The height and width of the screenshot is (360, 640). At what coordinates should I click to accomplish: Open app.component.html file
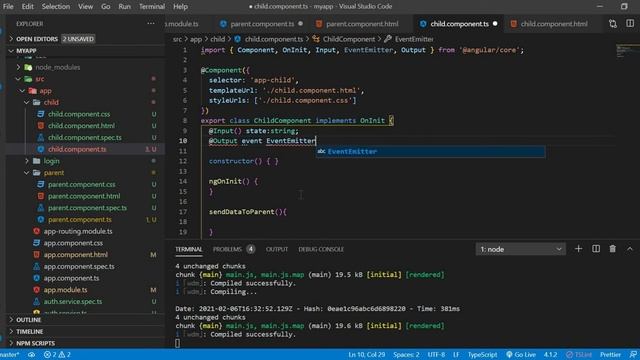(x=76, y=255)
